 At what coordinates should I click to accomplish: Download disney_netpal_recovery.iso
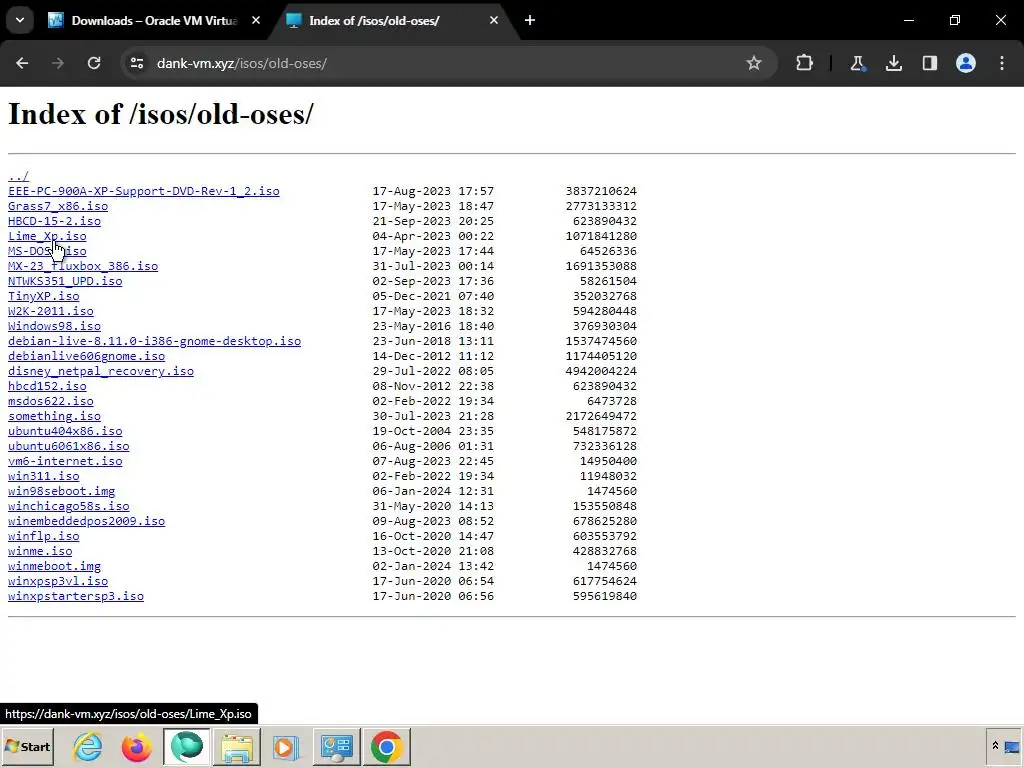click(x=101, y=372)
